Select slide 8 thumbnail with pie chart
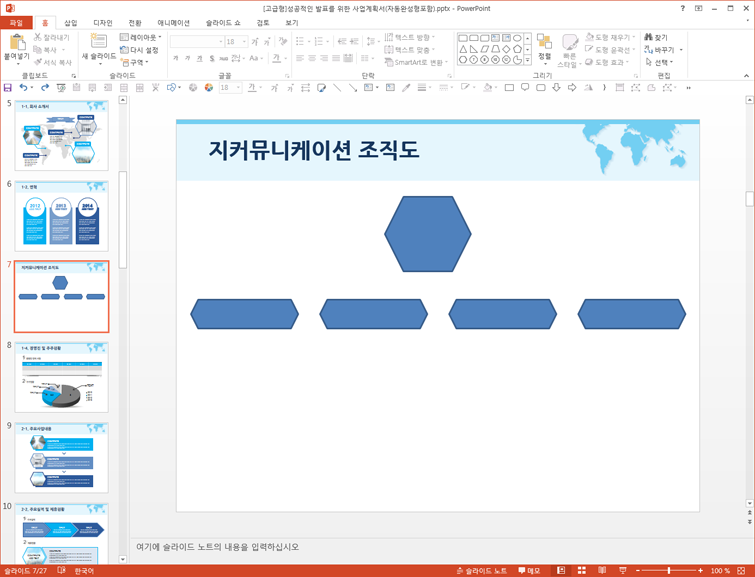The width and height of the screenshot is (755, 577). tap(62, 377)
